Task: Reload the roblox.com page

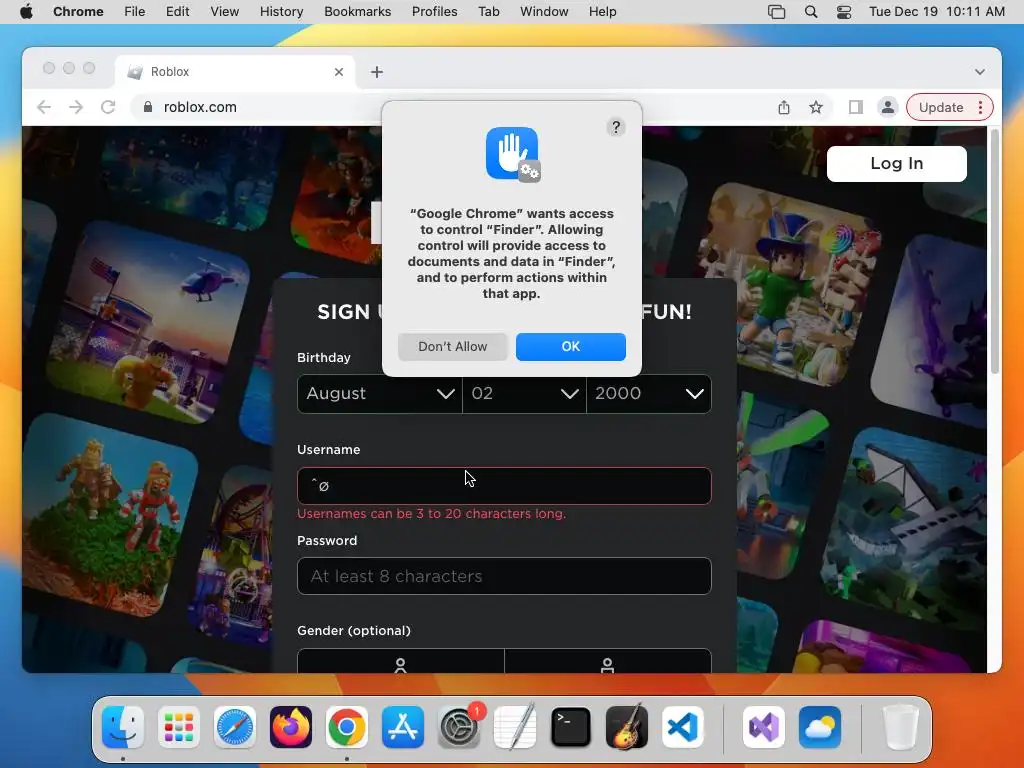Action: coord(108,107)
